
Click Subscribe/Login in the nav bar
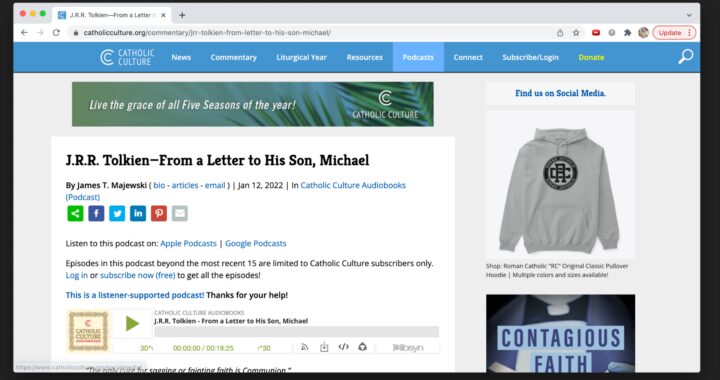point(530,57)
